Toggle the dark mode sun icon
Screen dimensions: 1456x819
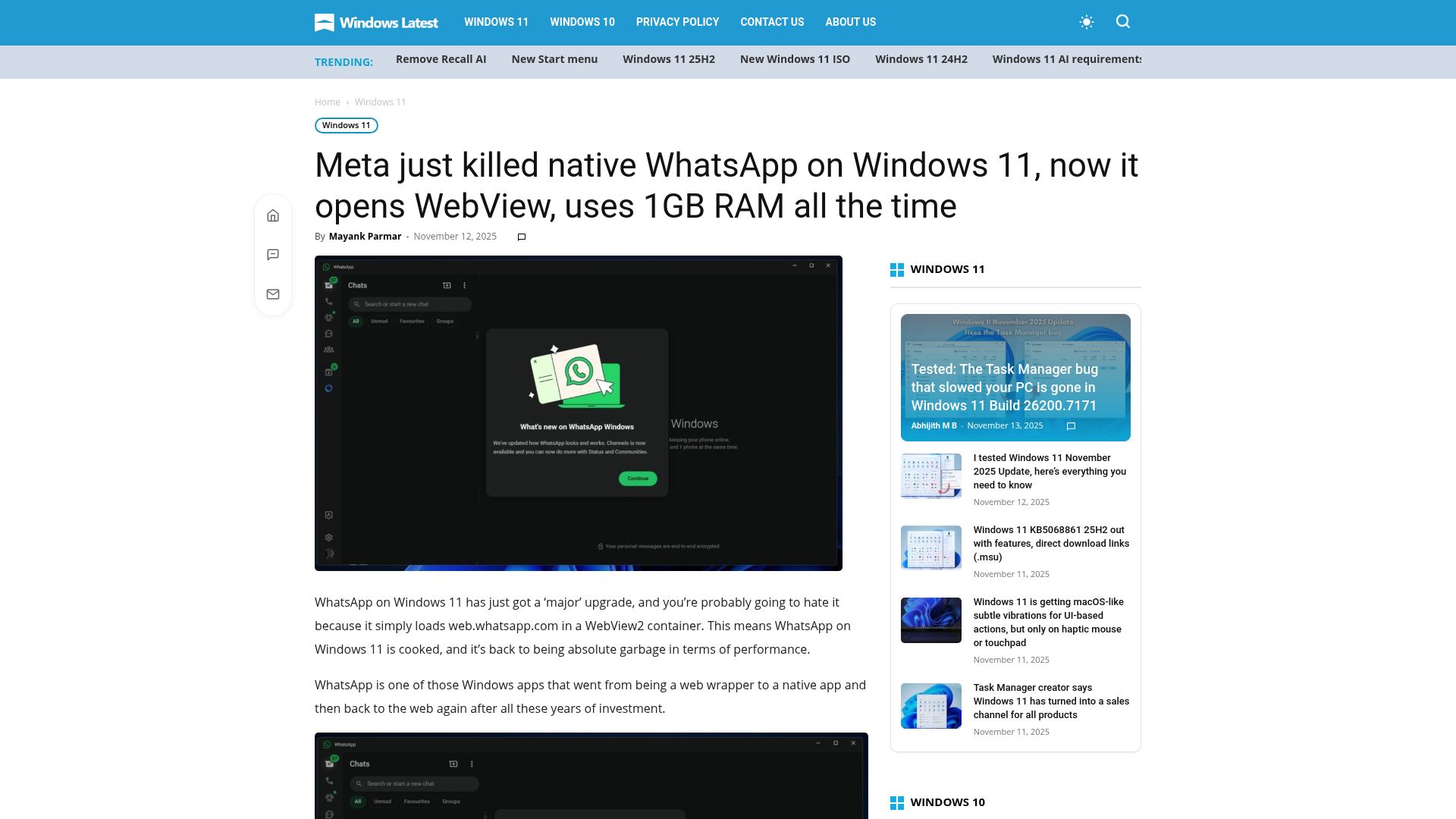[x=1087, y=22]
